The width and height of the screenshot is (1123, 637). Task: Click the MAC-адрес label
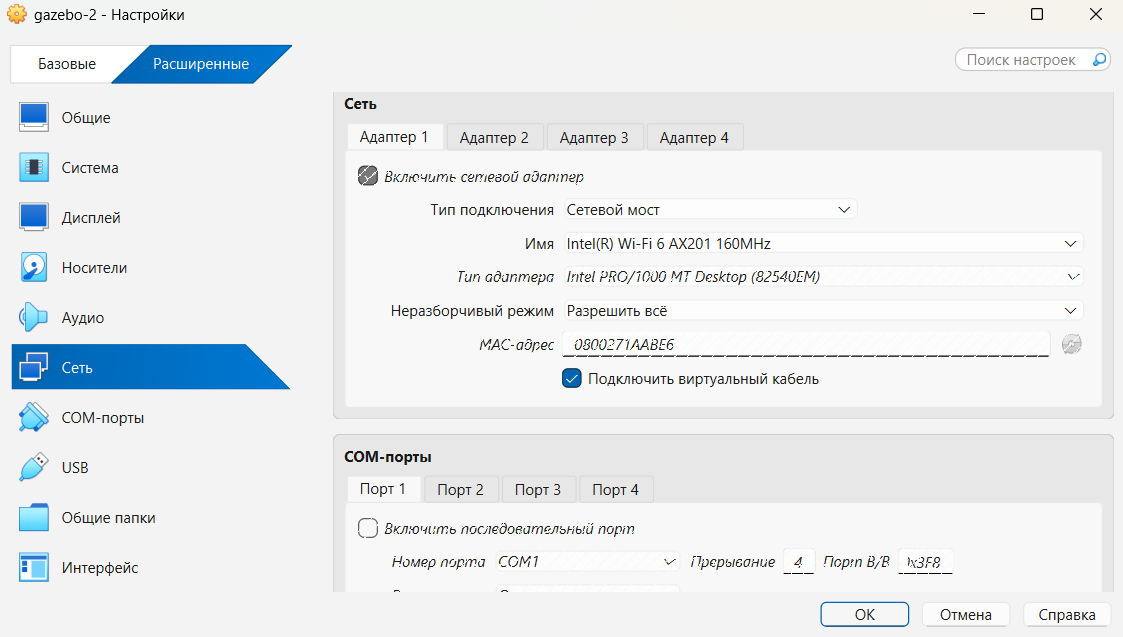(x=516, y=345)
